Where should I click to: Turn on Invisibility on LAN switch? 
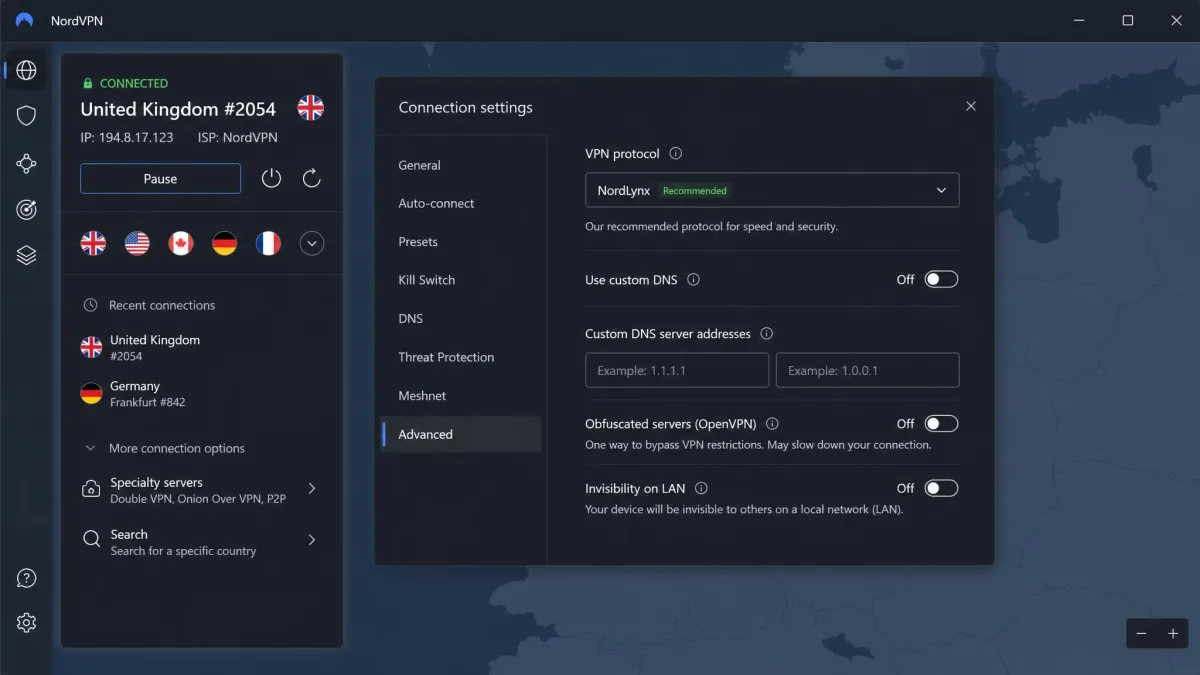[941, 489]
